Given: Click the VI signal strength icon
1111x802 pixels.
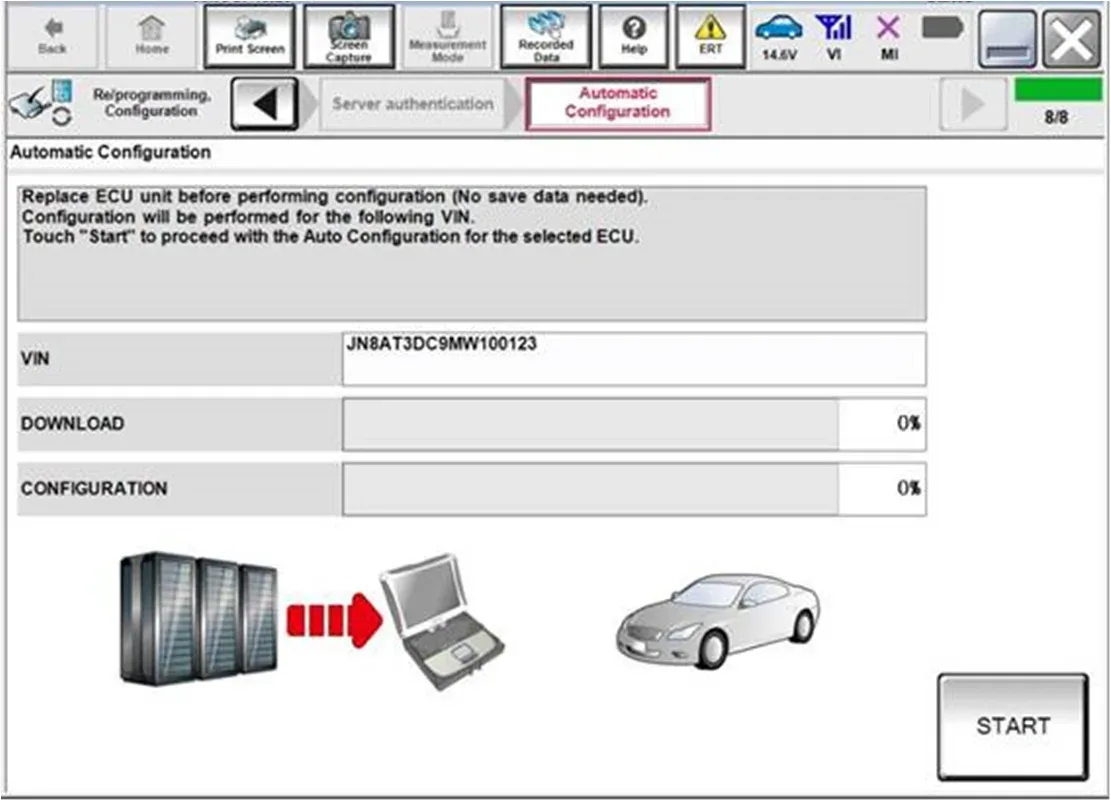Looking at the screenshot, I should 834,36.
